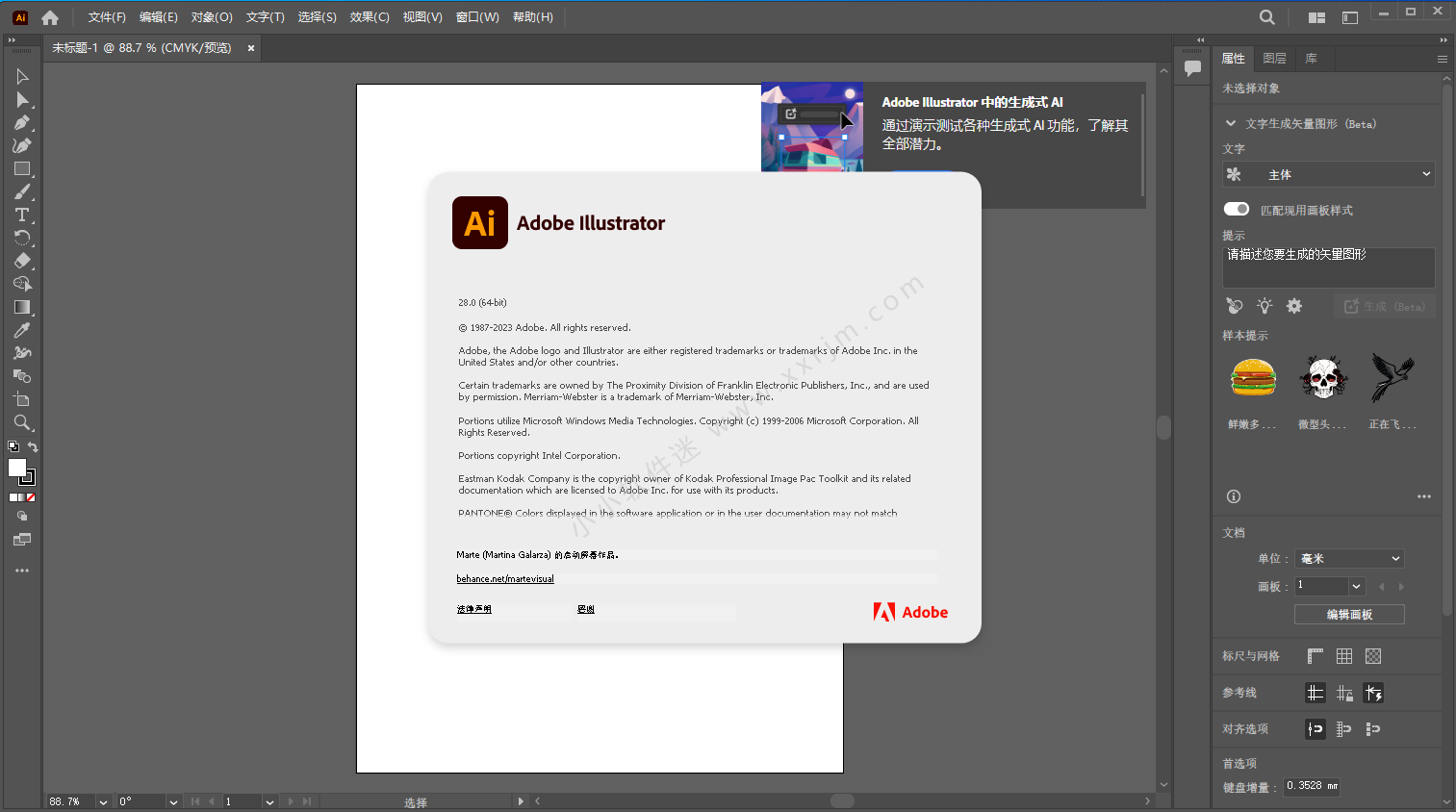The height and width of the screenshot is (812, 1456).
Task: Click the credits link in About dialog
Action: 586,609
